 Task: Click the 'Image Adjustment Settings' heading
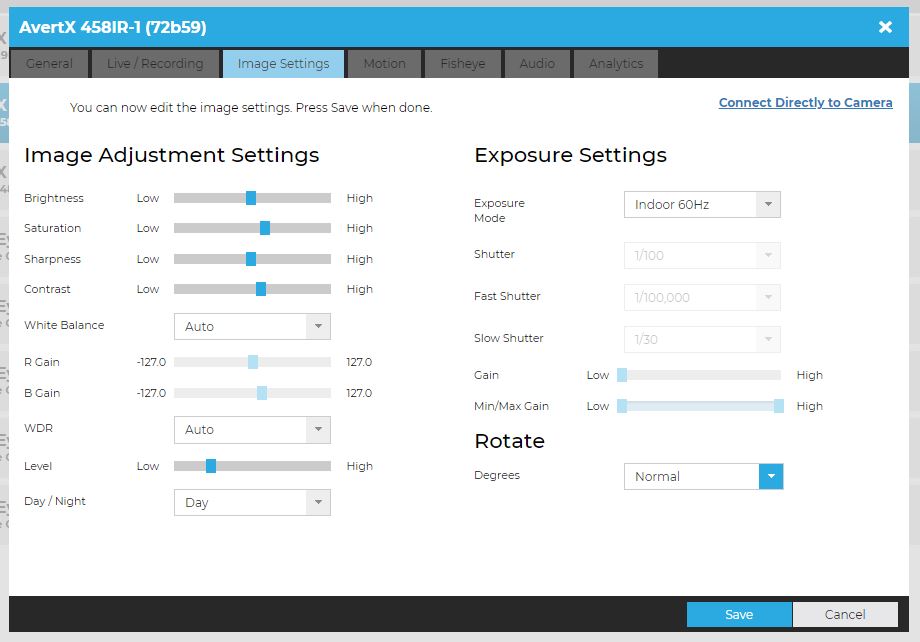pos(171,156)
